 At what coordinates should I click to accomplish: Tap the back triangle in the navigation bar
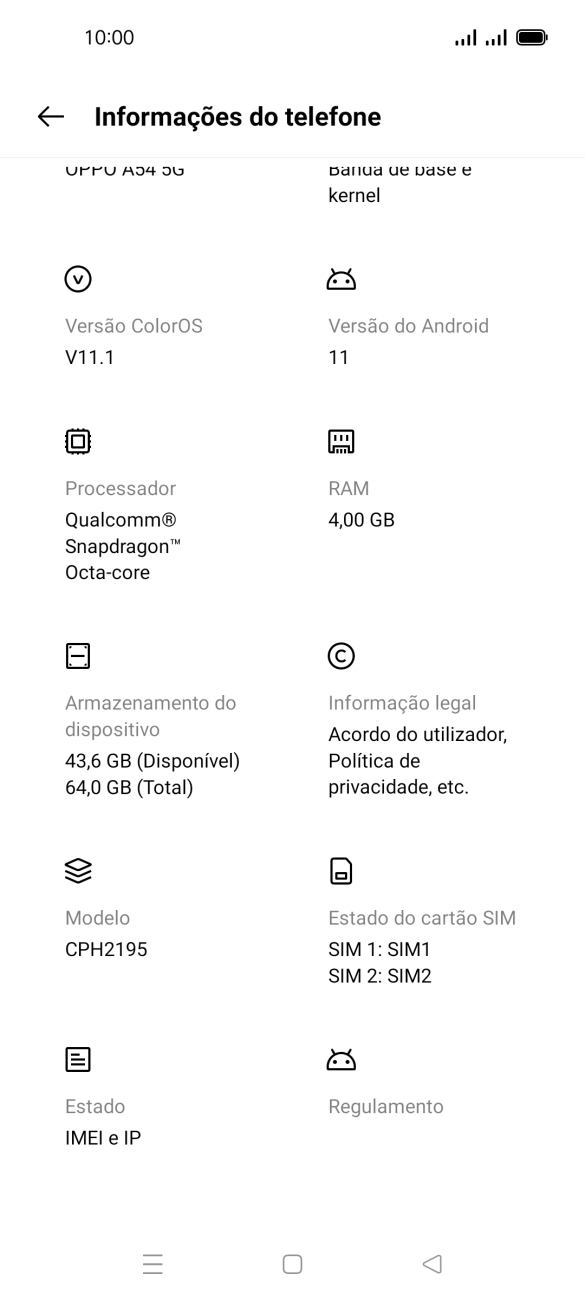click(432, 1264)
